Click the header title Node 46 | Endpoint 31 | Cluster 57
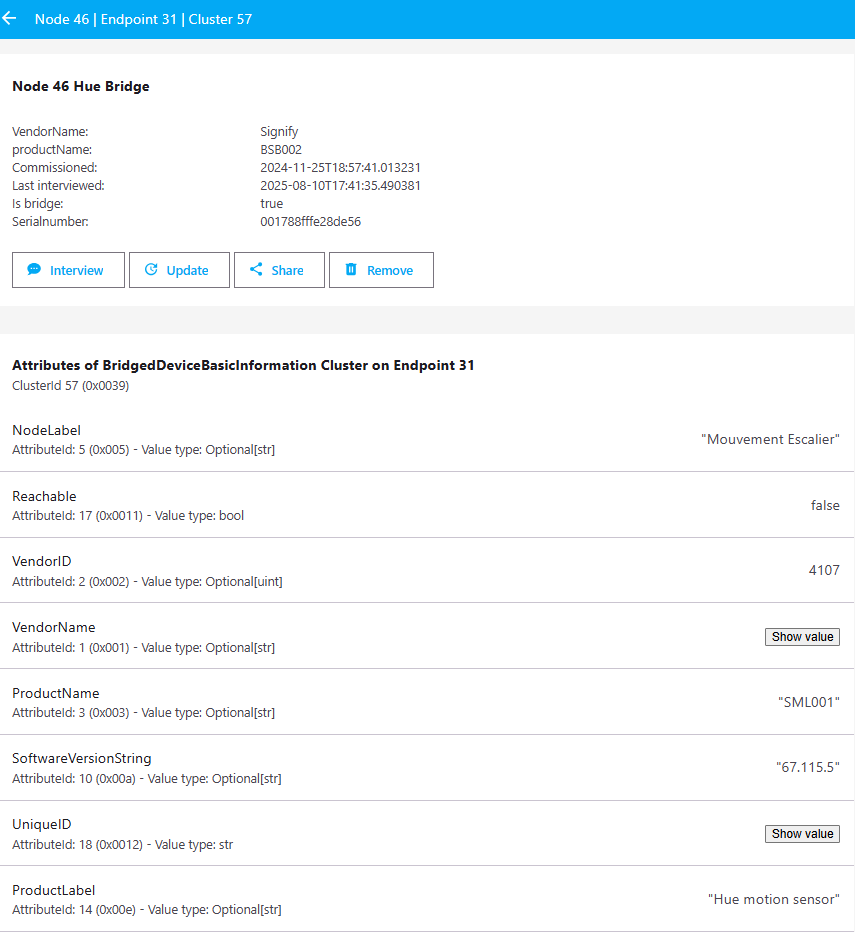Image resolution: width=855 pixels, height=932 pixels. 143,19
